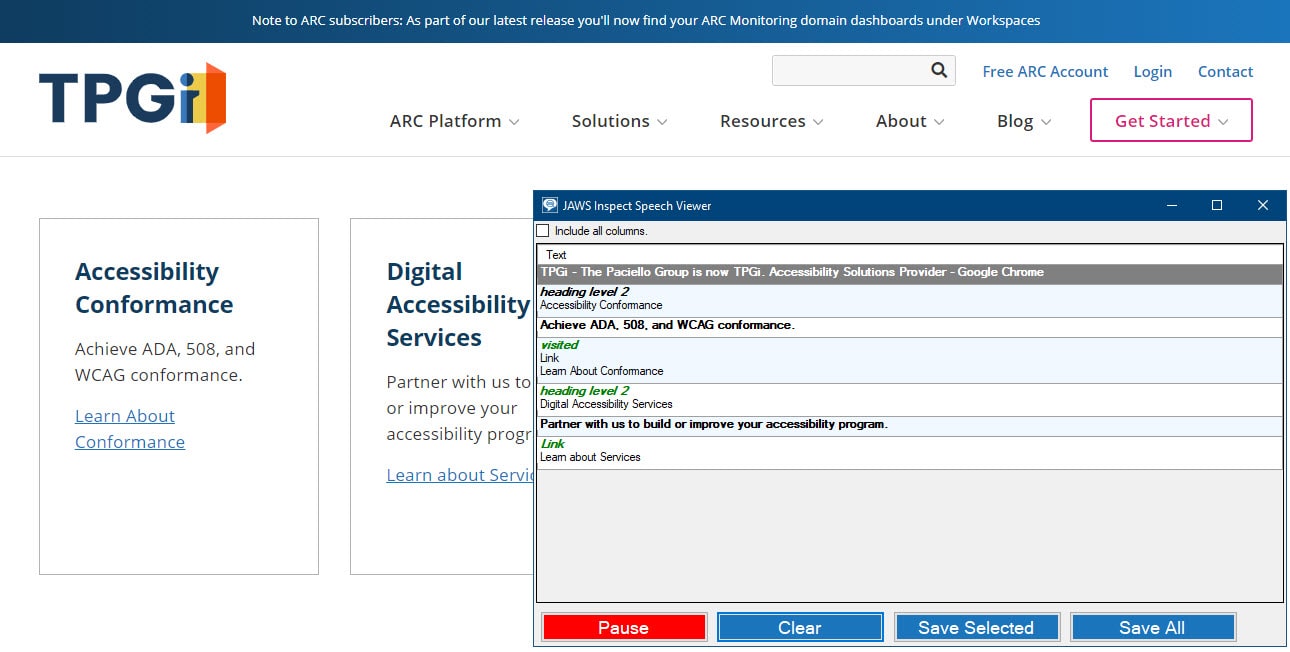Select the heading level 2 Digital Accessibility Services row
The image size is (1290, 652).
(910, 398)
